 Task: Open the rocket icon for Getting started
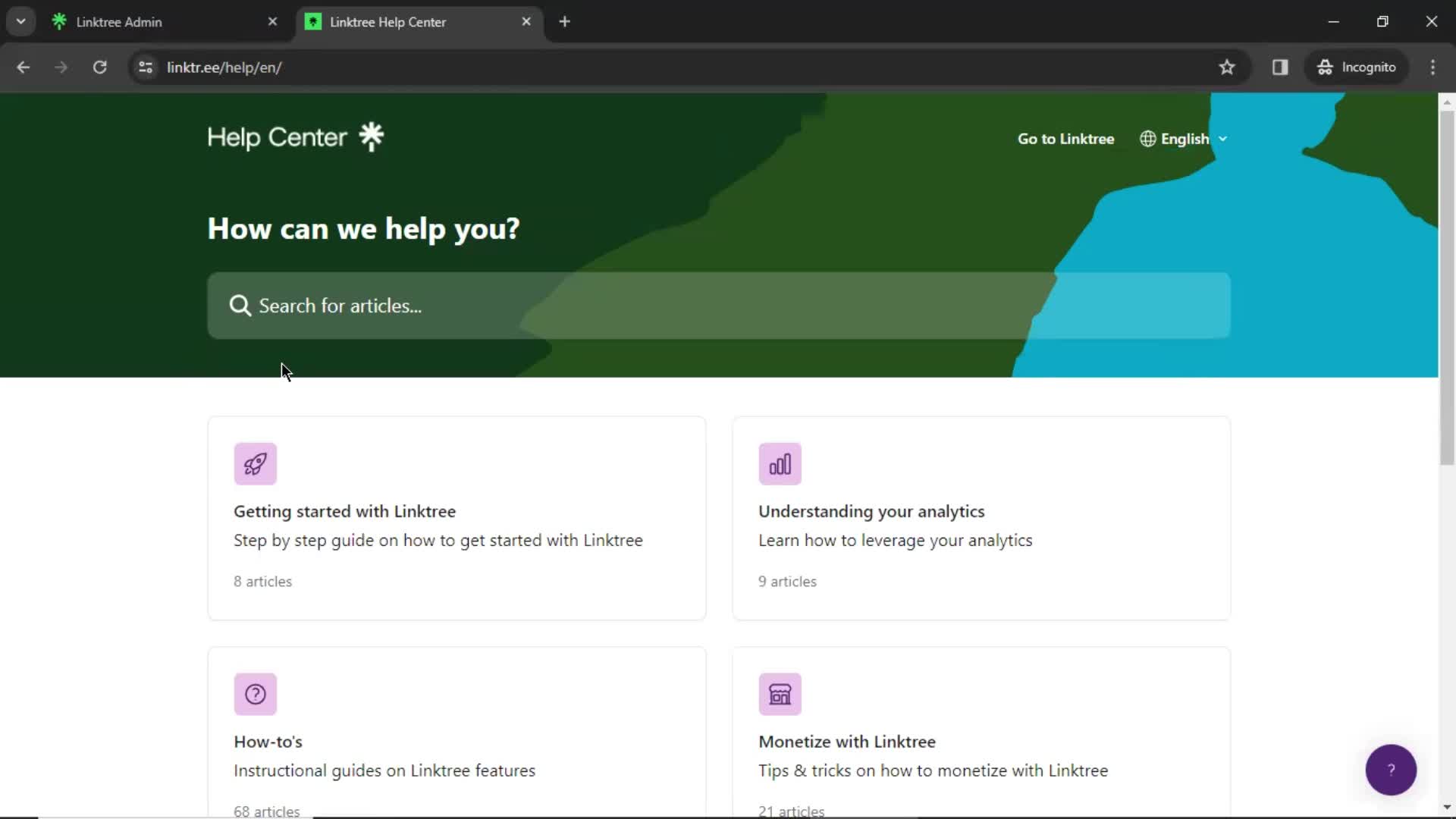(x=256, y=464)
